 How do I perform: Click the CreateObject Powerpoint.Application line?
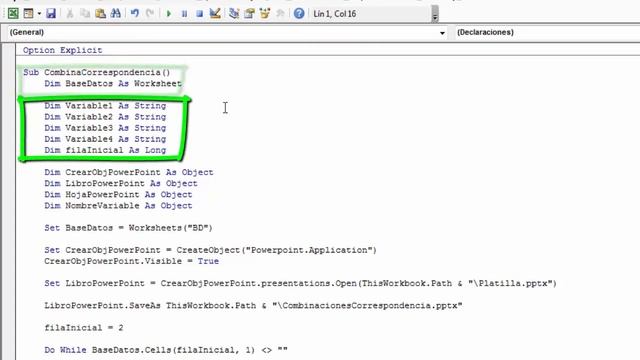210,250
